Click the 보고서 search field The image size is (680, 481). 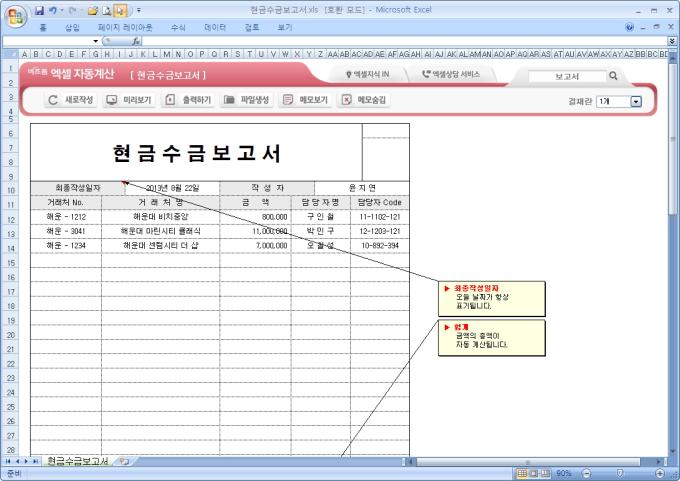(x=567, y=76)
